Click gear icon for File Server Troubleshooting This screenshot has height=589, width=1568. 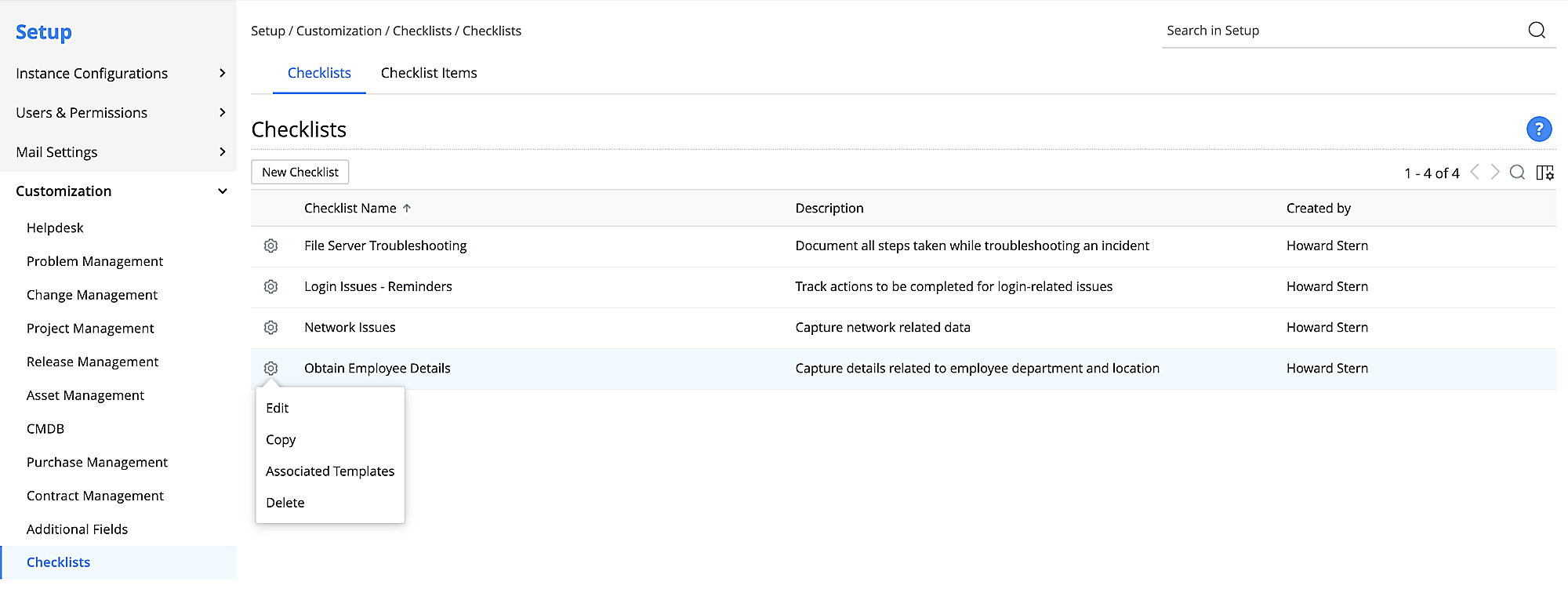[x=270, y=246]
